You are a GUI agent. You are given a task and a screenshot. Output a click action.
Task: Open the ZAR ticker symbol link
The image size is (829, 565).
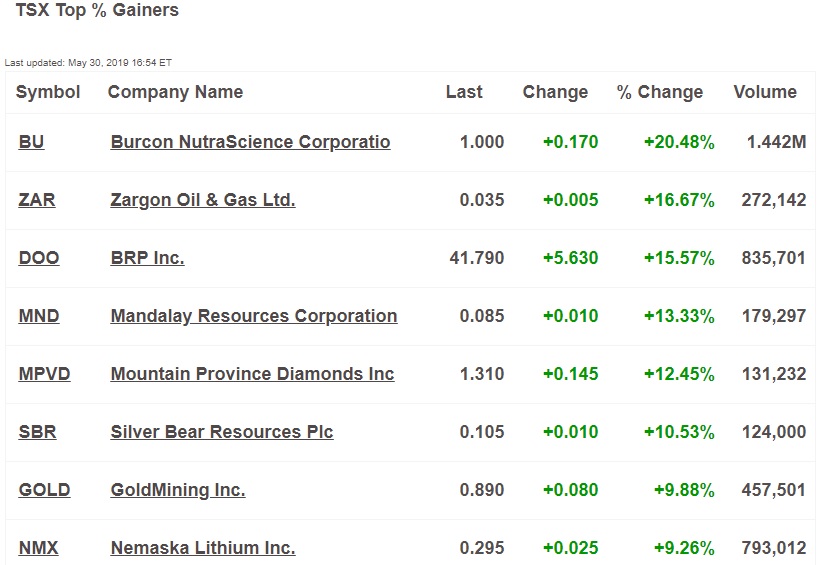36,200
